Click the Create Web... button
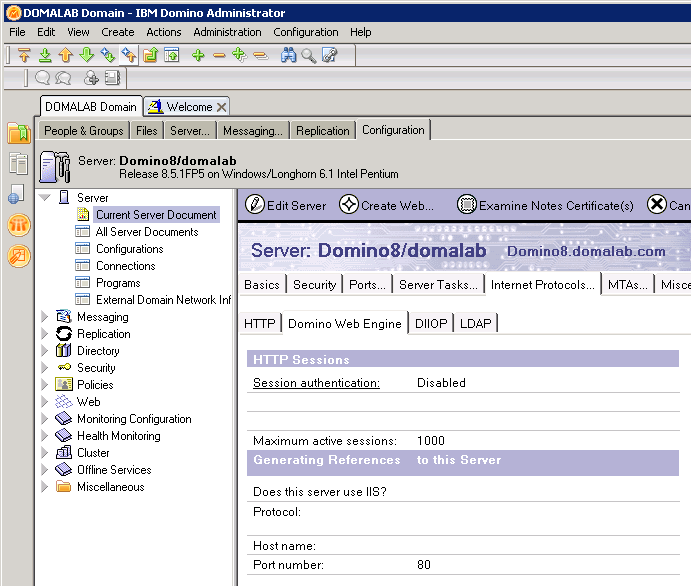Viewport: 691px width, 586px height. tap(387, 205)
